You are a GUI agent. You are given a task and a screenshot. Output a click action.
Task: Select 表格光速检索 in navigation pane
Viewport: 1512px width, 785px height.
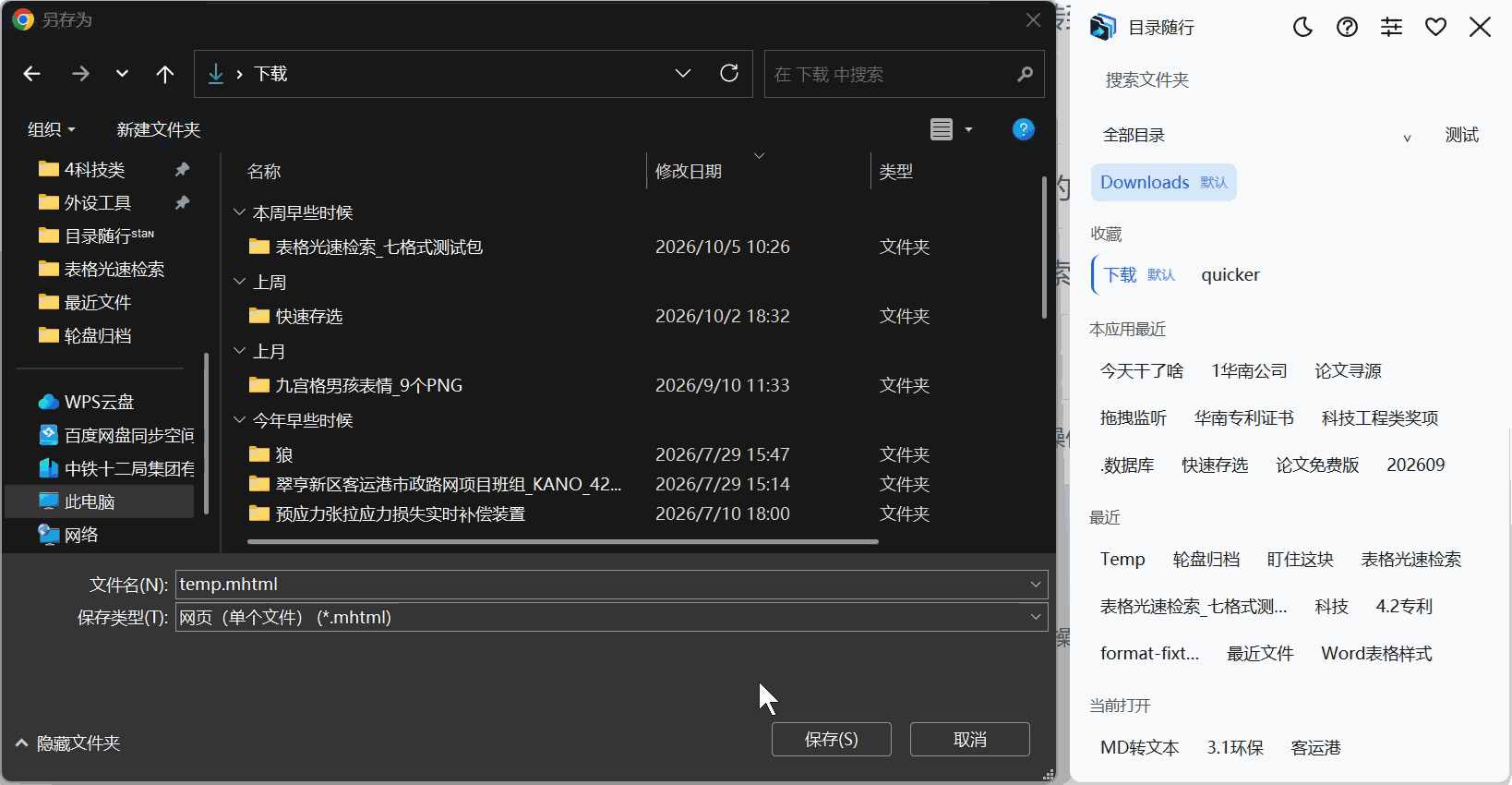[x=114, y=270]
